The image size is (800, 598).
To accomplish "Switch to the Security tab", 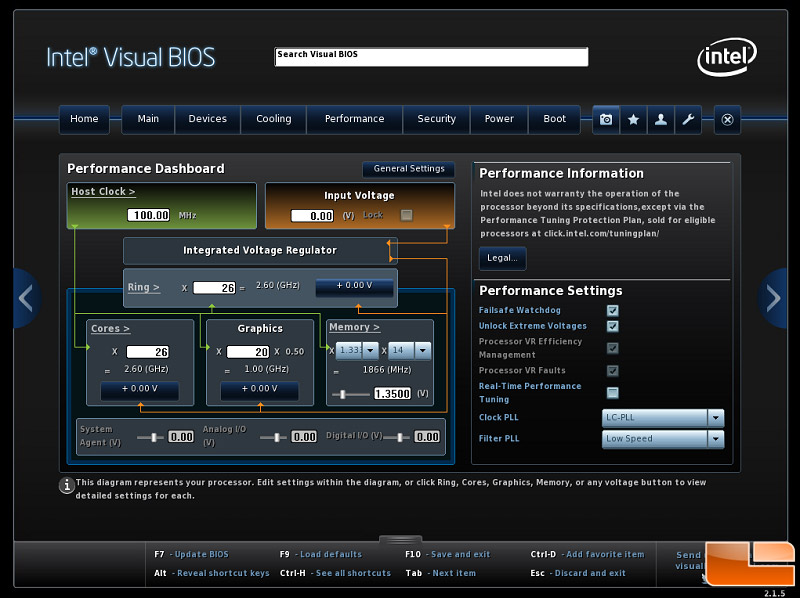I will click(x=436, y=119).
